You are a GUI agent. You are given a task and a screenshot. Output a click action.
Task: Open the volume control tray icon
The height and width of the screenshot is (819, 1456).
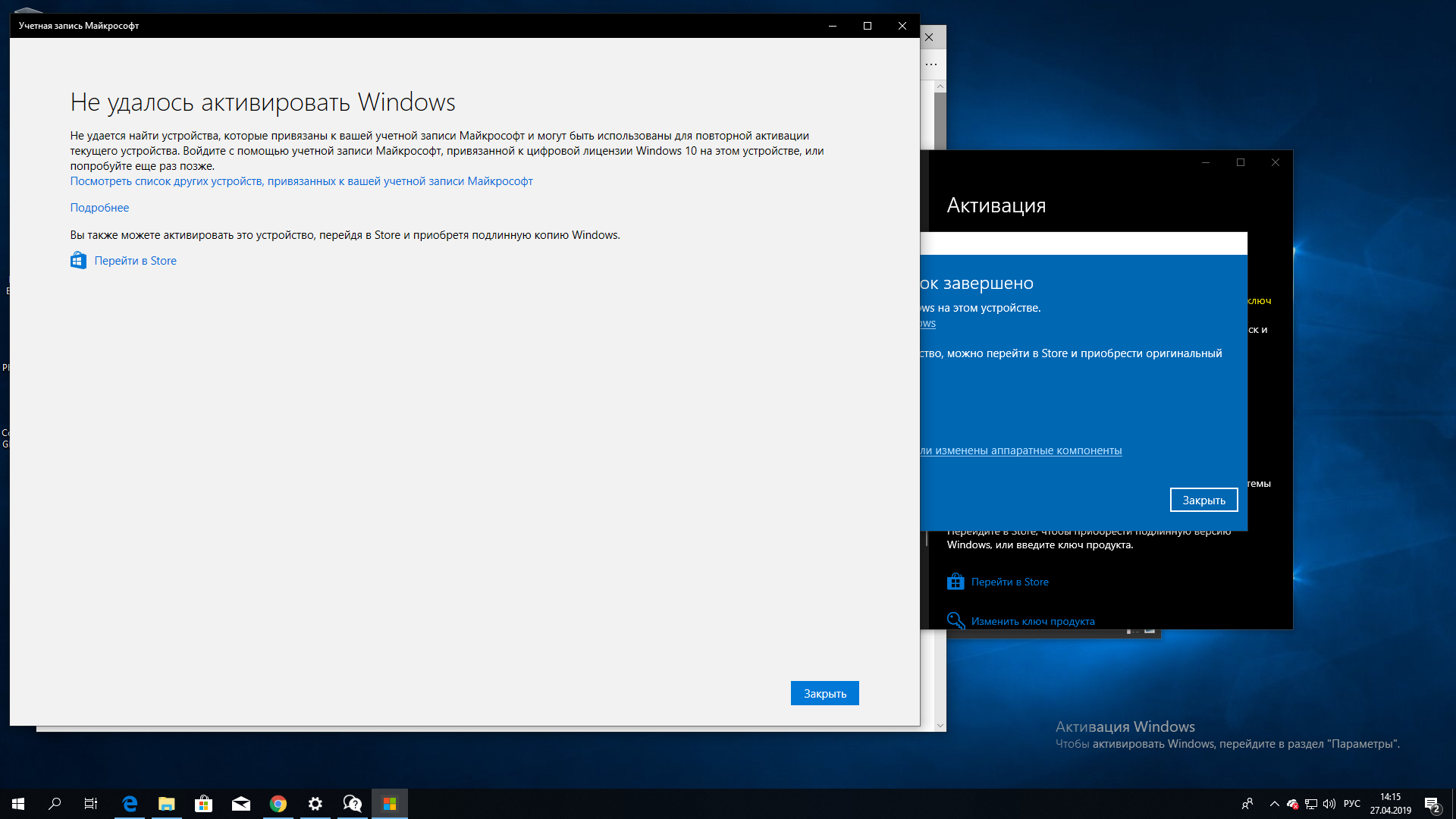point(1329,804)
